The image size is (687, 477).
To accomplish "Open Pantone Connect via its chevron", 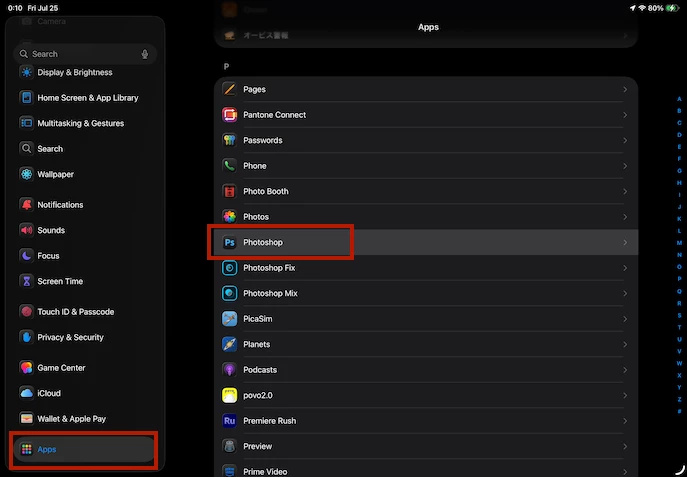I will (625, 115).
